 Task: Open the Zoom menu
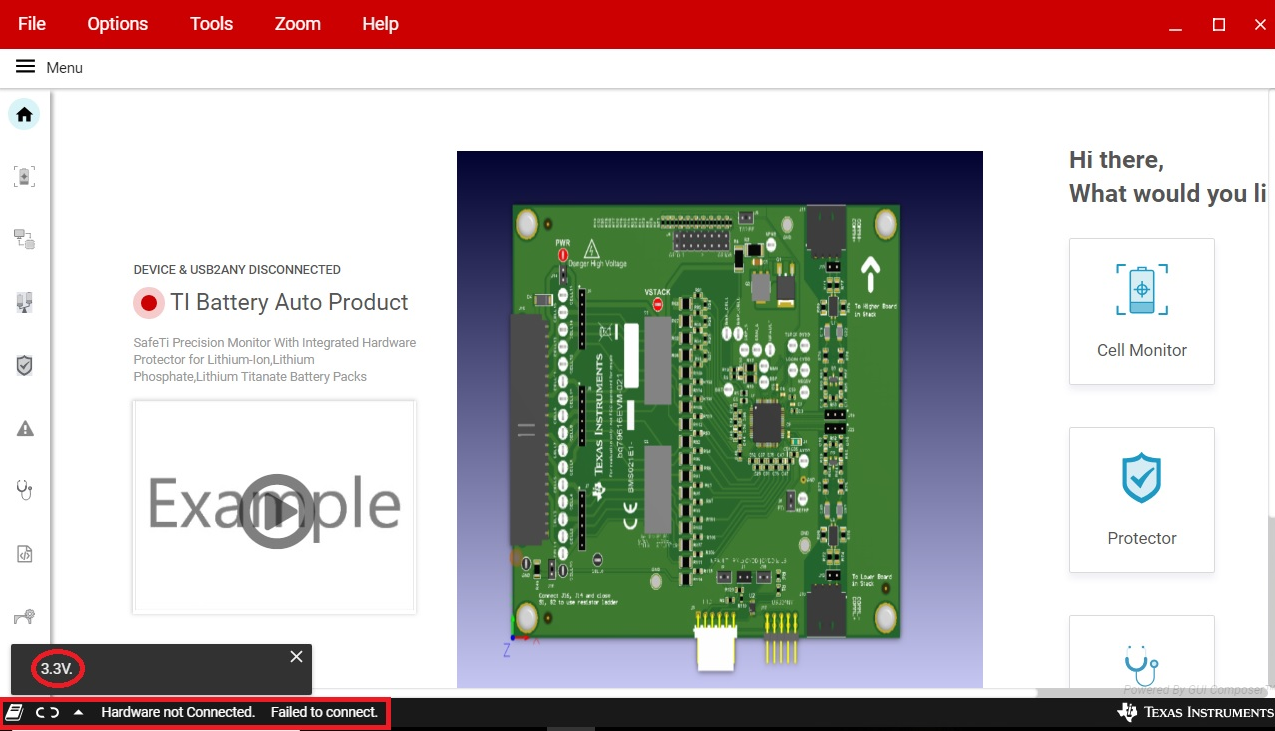click(298, 24)
